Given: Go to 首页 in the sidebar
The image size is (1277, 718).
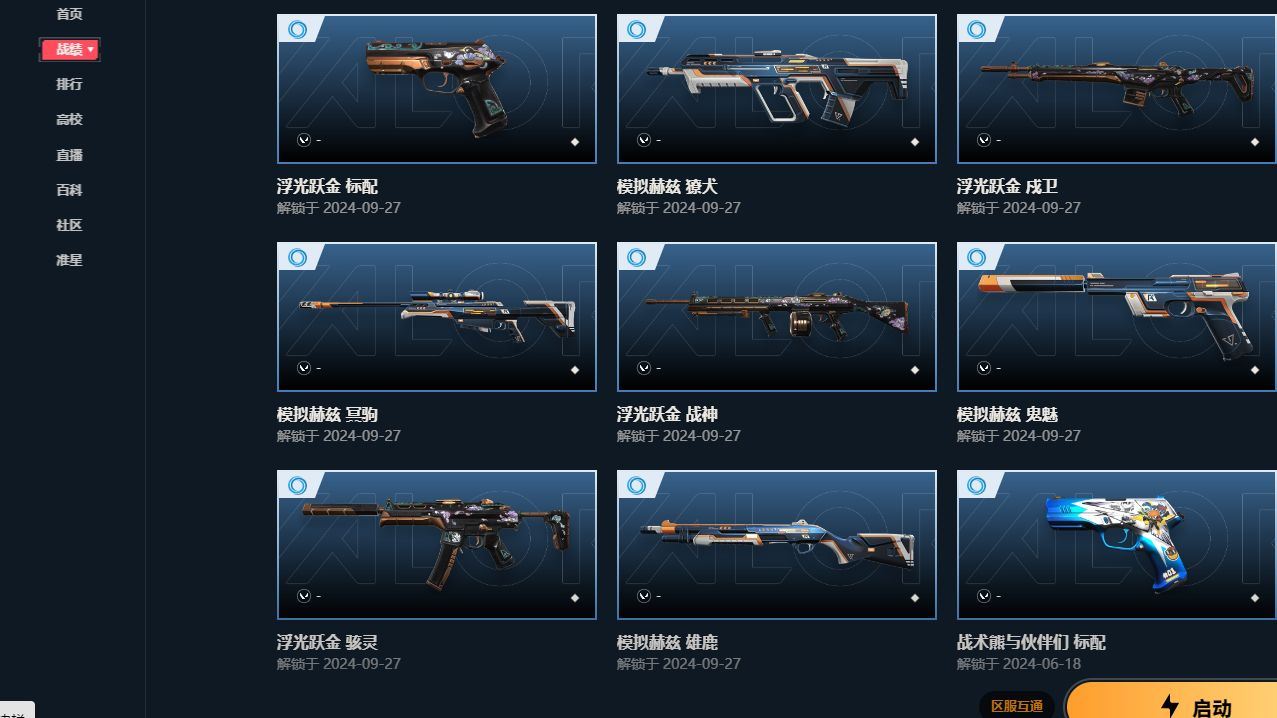Looking at the screenshot, I should click(69, 14).
